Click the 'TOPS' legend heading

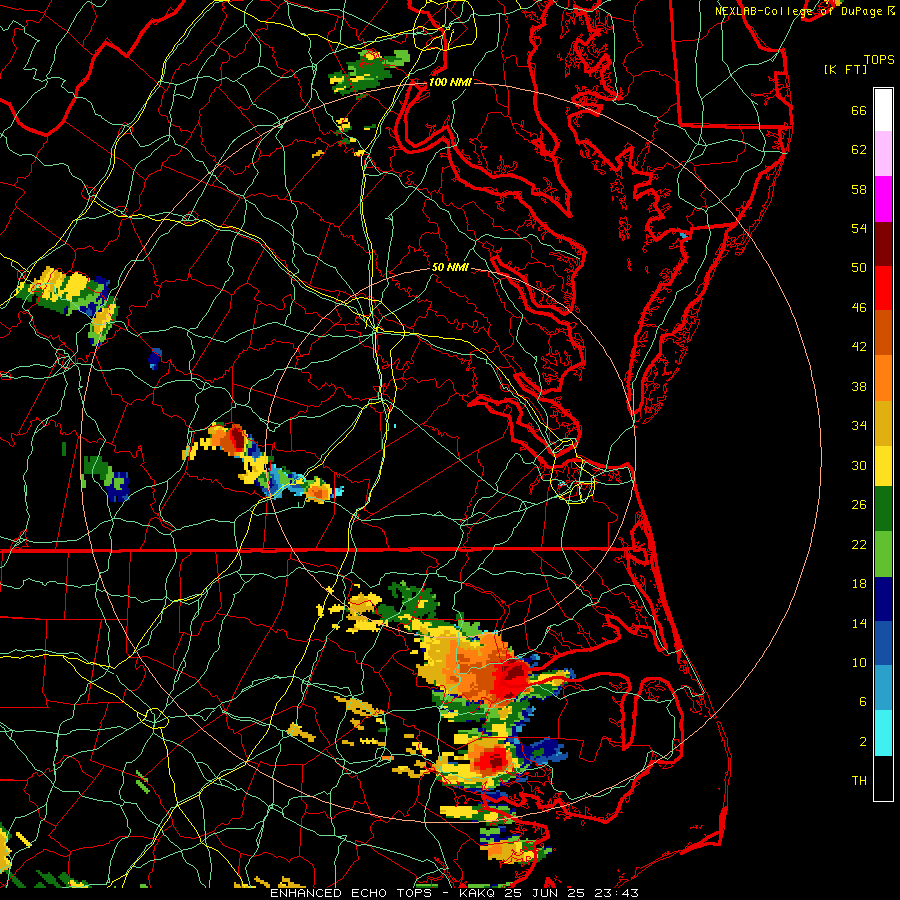point(879,60)
